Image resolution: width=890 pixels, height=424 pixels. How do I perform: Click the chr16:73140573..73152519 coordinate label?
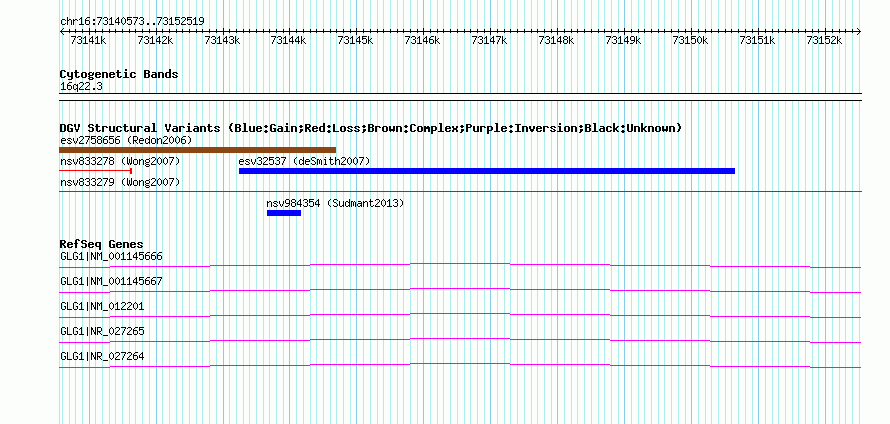point(132,22)
